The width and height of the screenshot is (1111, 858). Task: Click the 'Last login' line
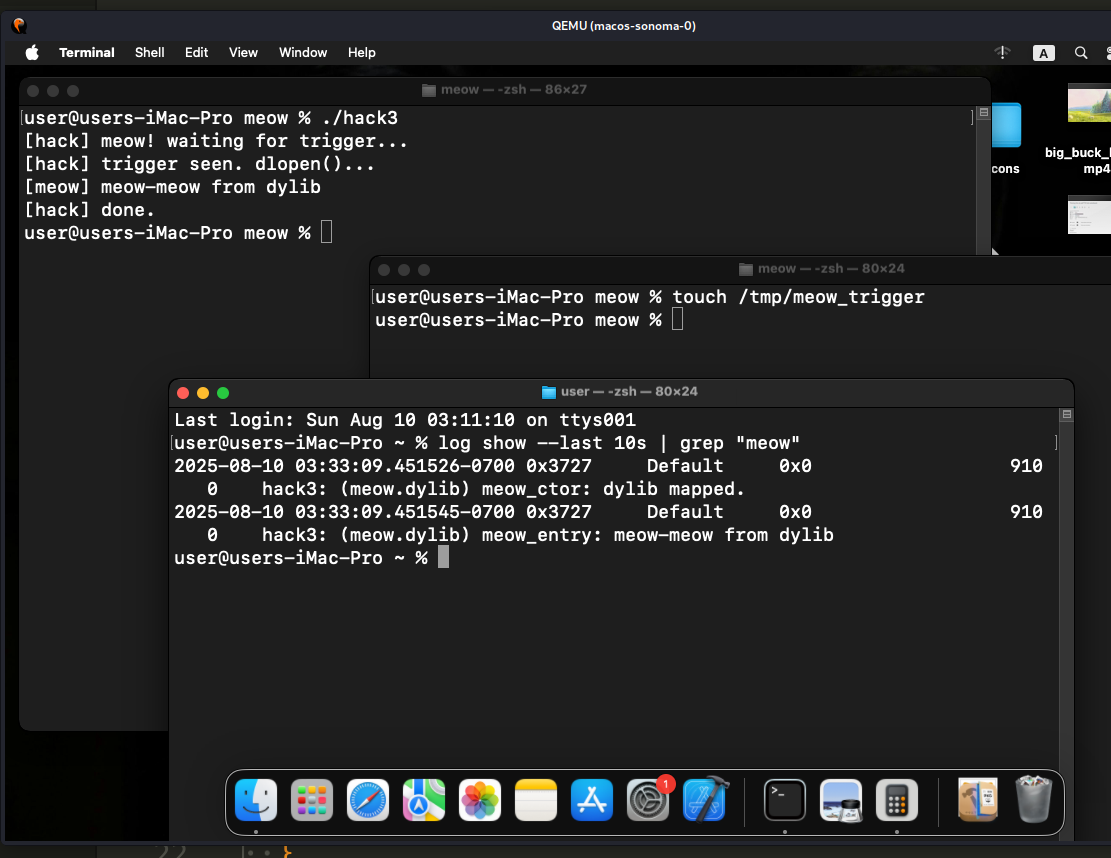(x=405, y=419)
